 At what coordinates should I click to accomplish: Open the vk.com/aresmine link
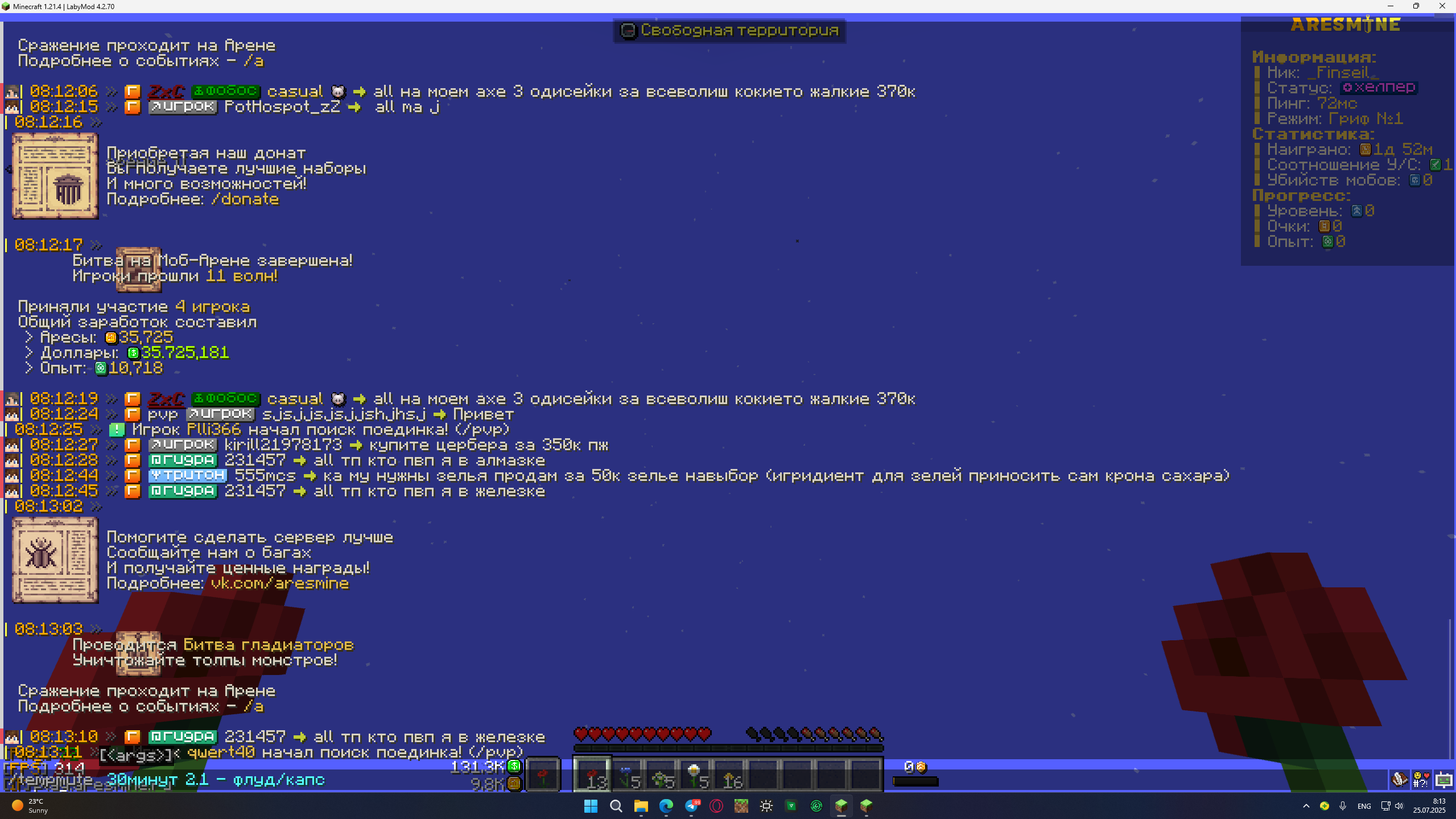[279, 583]
